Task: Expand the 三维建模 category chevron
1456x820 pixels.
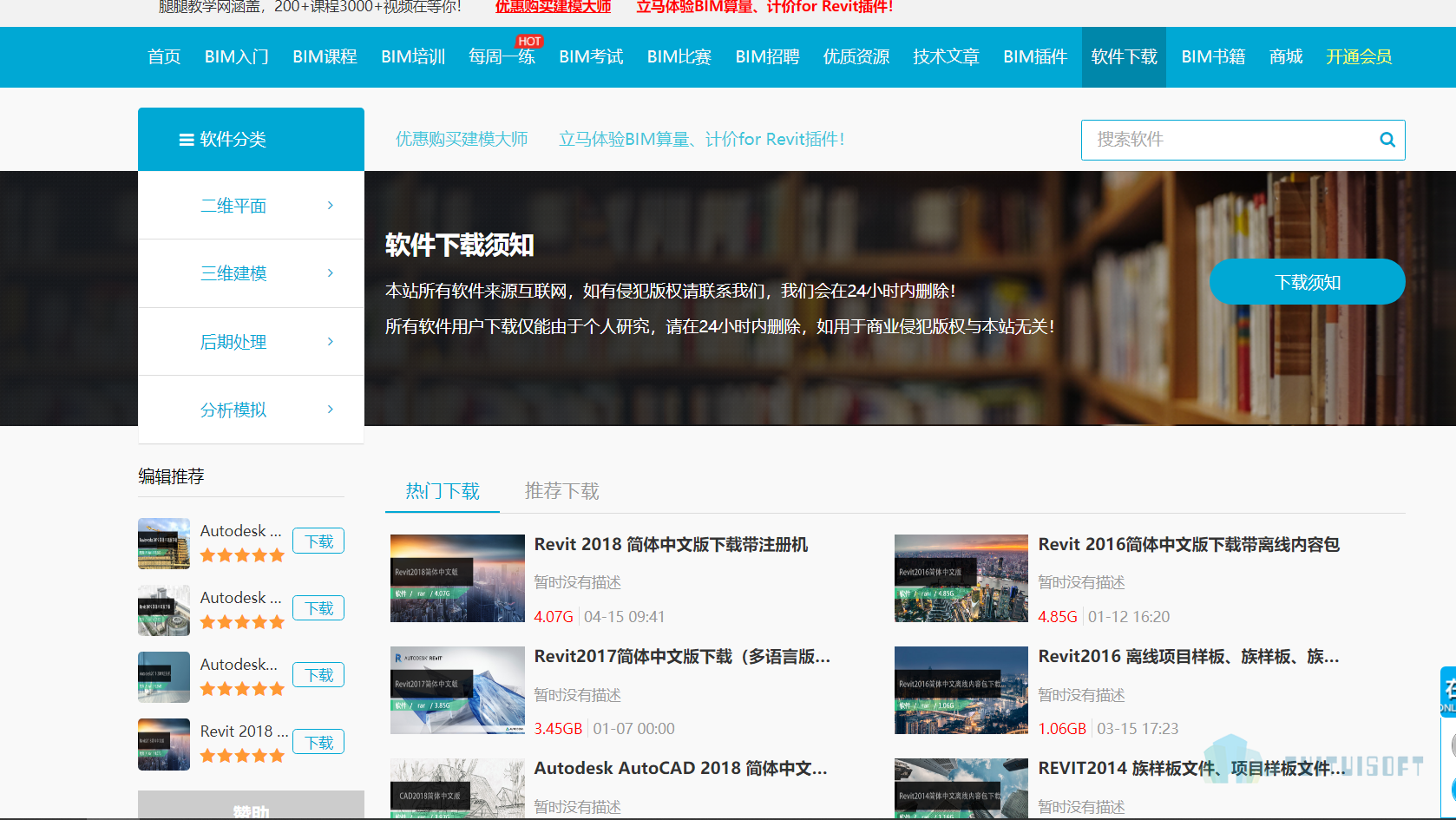Action: click(x=331, y=273)
